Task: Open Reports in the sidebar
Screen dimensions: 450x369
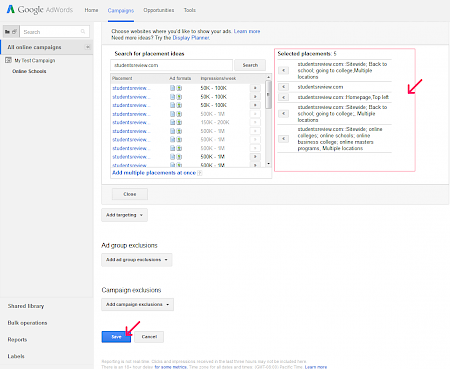Action: pyautogui.click(x=17, y=340)
